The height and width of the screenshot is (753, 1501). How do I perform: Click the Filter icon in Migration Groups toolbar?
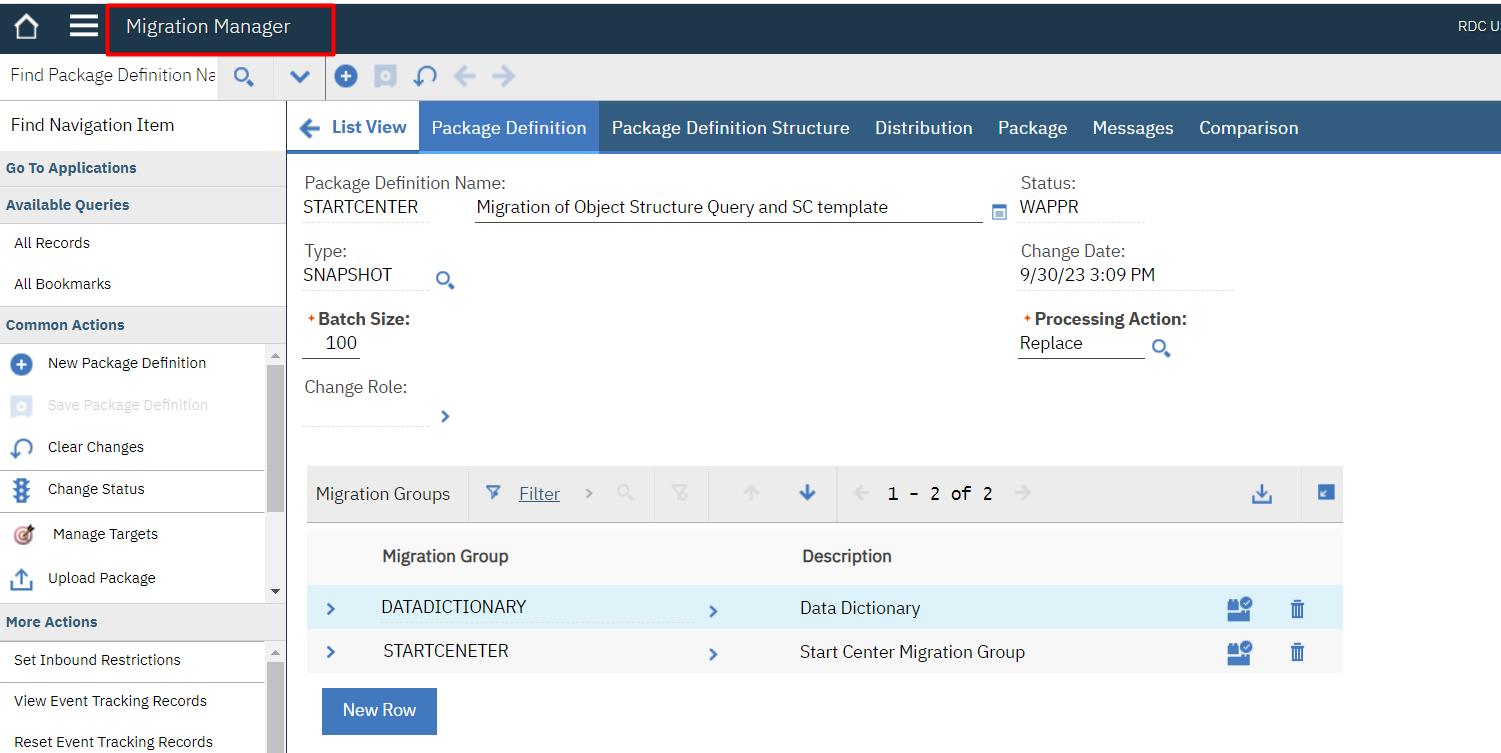[493, 493]
